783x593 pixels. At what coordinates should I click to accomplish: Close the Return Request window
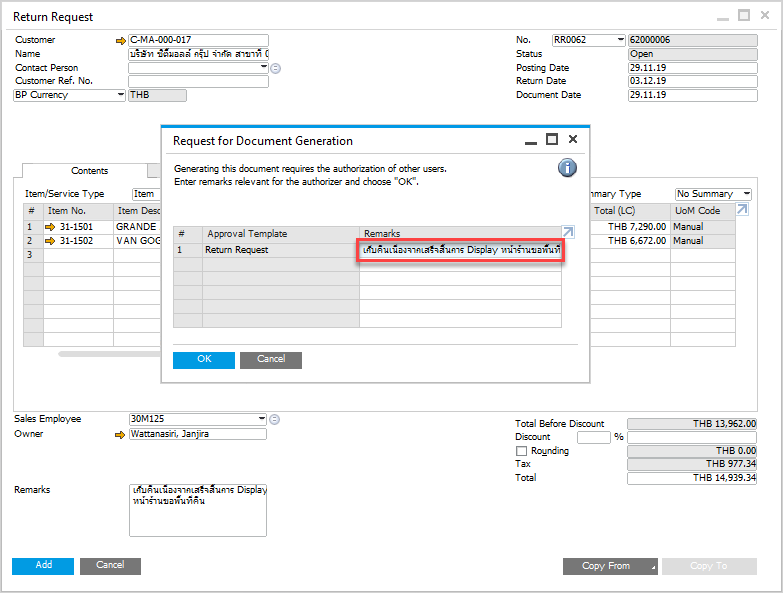[765, 15]
